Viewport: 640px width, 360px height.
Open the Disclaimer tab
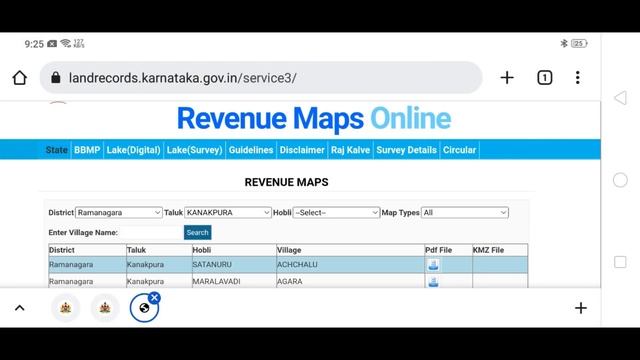302,150
